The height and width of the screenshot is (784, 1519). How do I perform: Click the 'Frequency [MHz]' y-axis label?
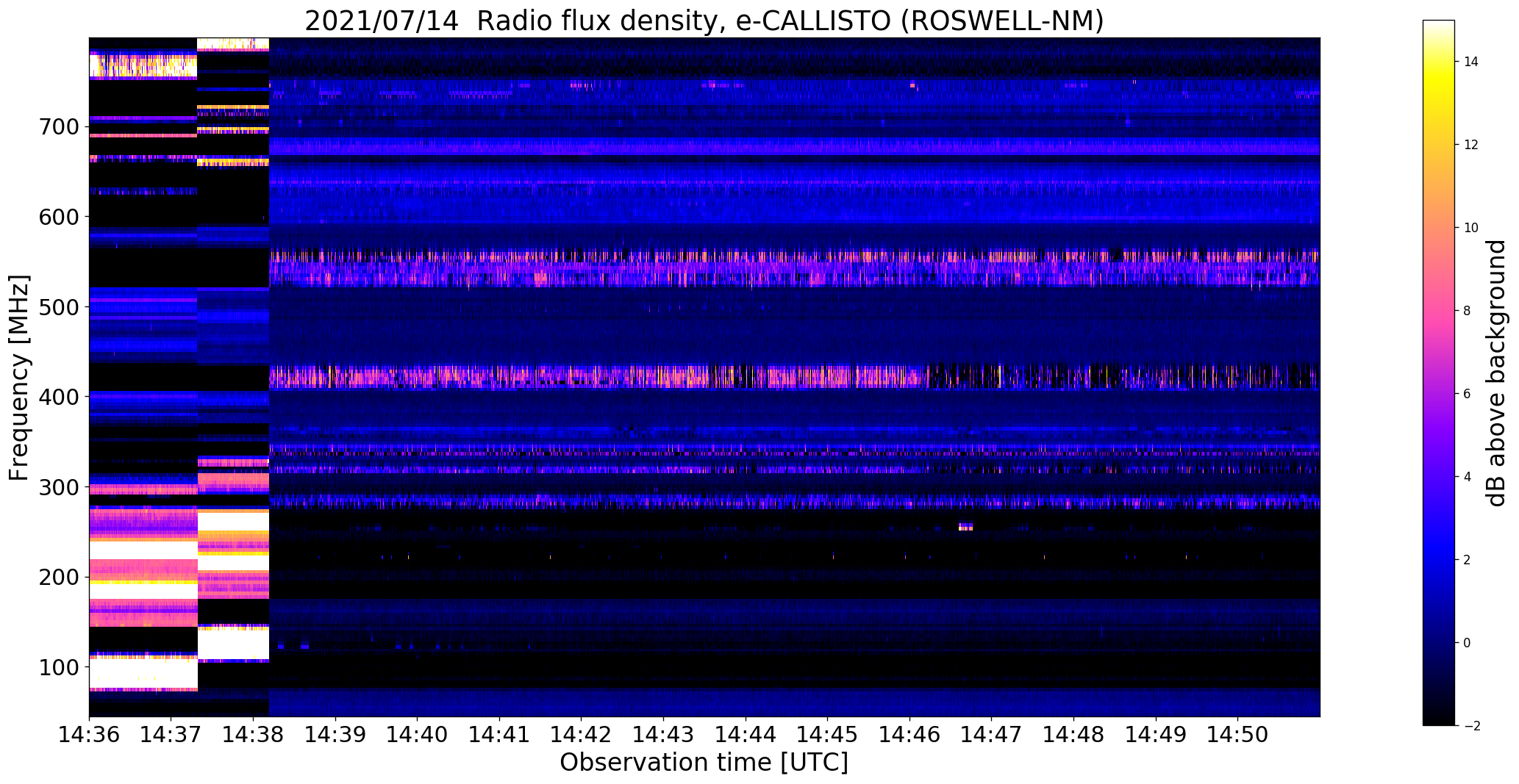20,378
